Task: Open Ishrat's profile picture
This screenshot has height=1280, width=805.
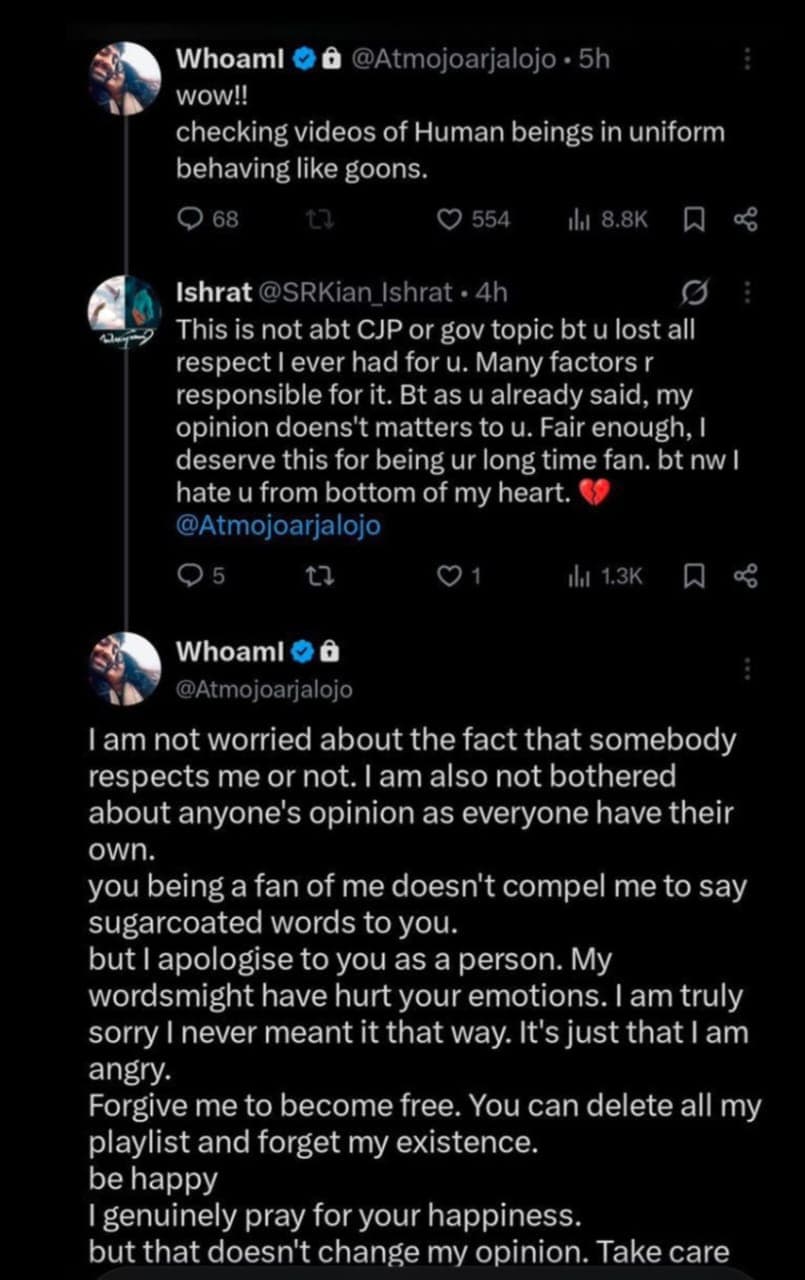Action: point(125,312)
